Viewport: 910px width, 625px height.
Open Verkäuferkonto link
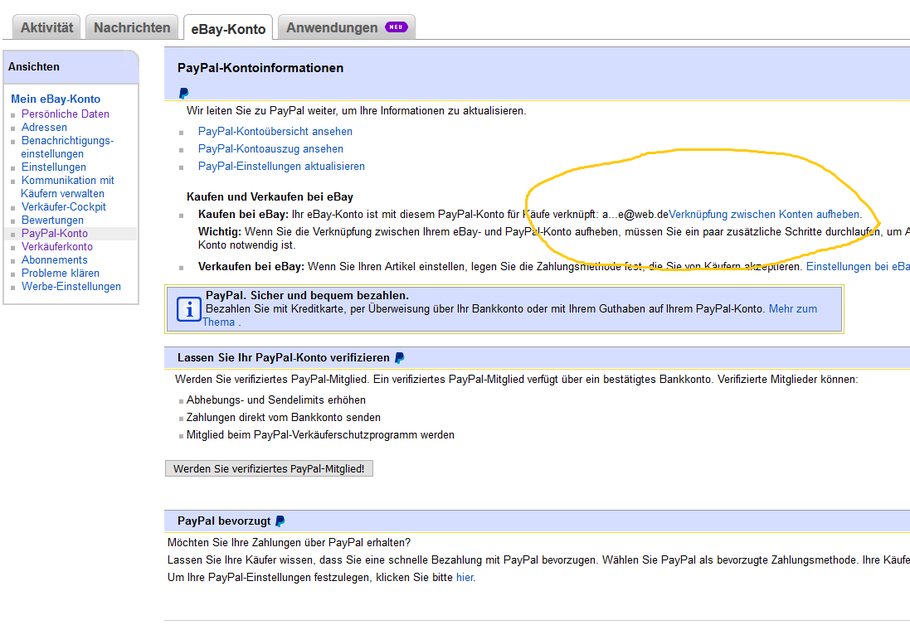[x=57, y=247]
